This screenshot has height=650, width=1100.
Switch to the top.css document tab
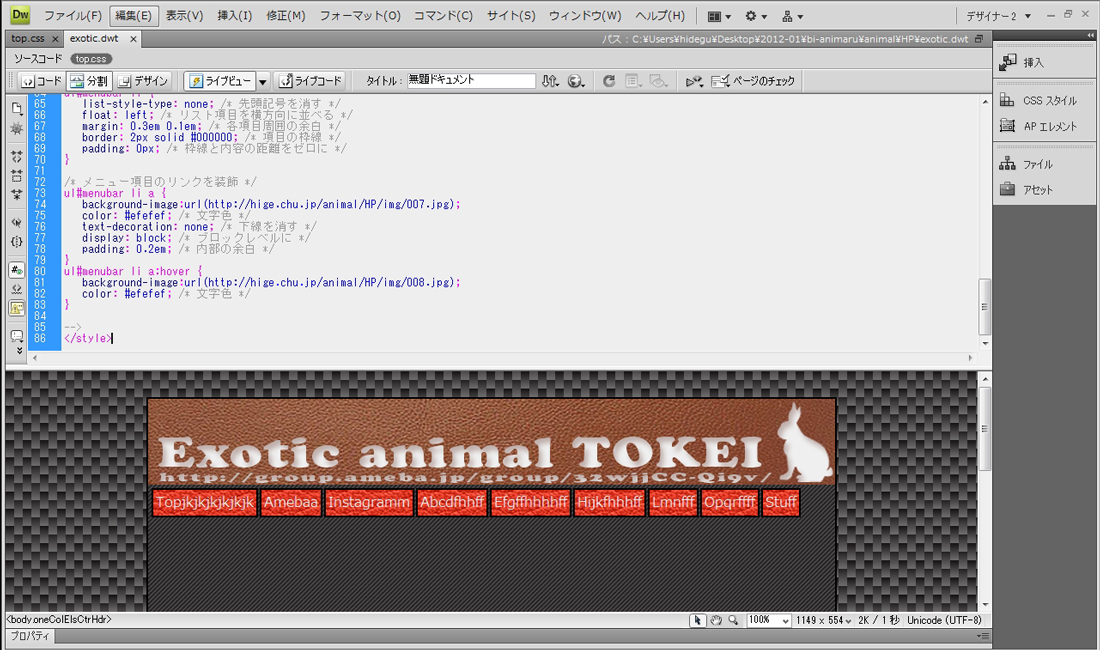[28, 39]
